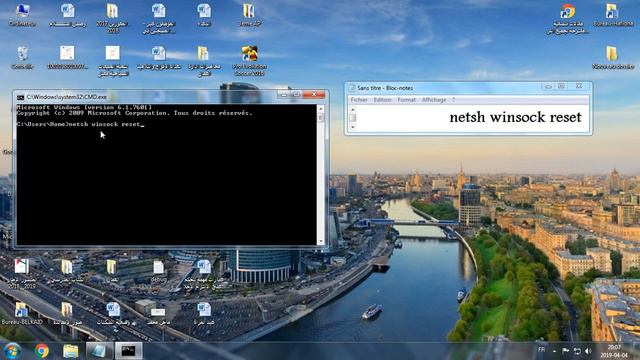Click the "Copyright (c) 2009 Microsoft Corporation" line
The height and width of the screenshot is (360, 640).
[x=135, y=113]
